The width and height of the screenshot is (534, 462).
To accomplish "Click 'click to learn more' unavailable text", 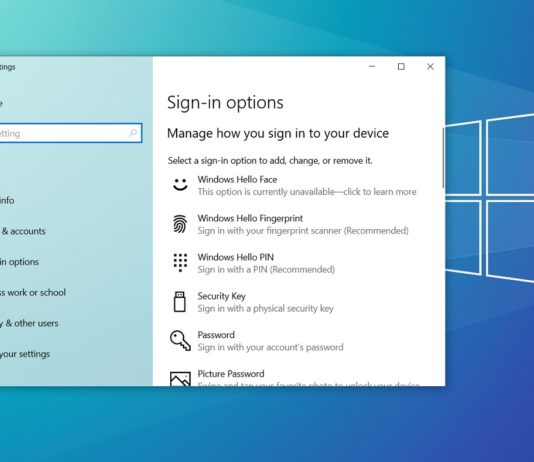I will tap(380, 192).
